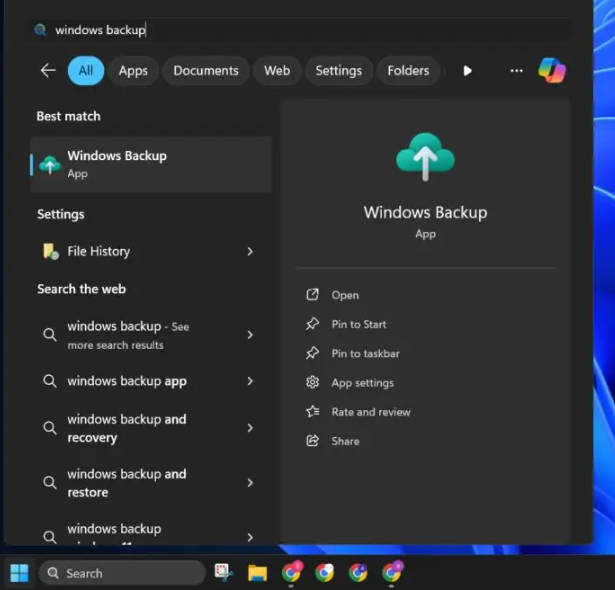Open the Windows Start button
615x590 pixels.
pos(19,573)
